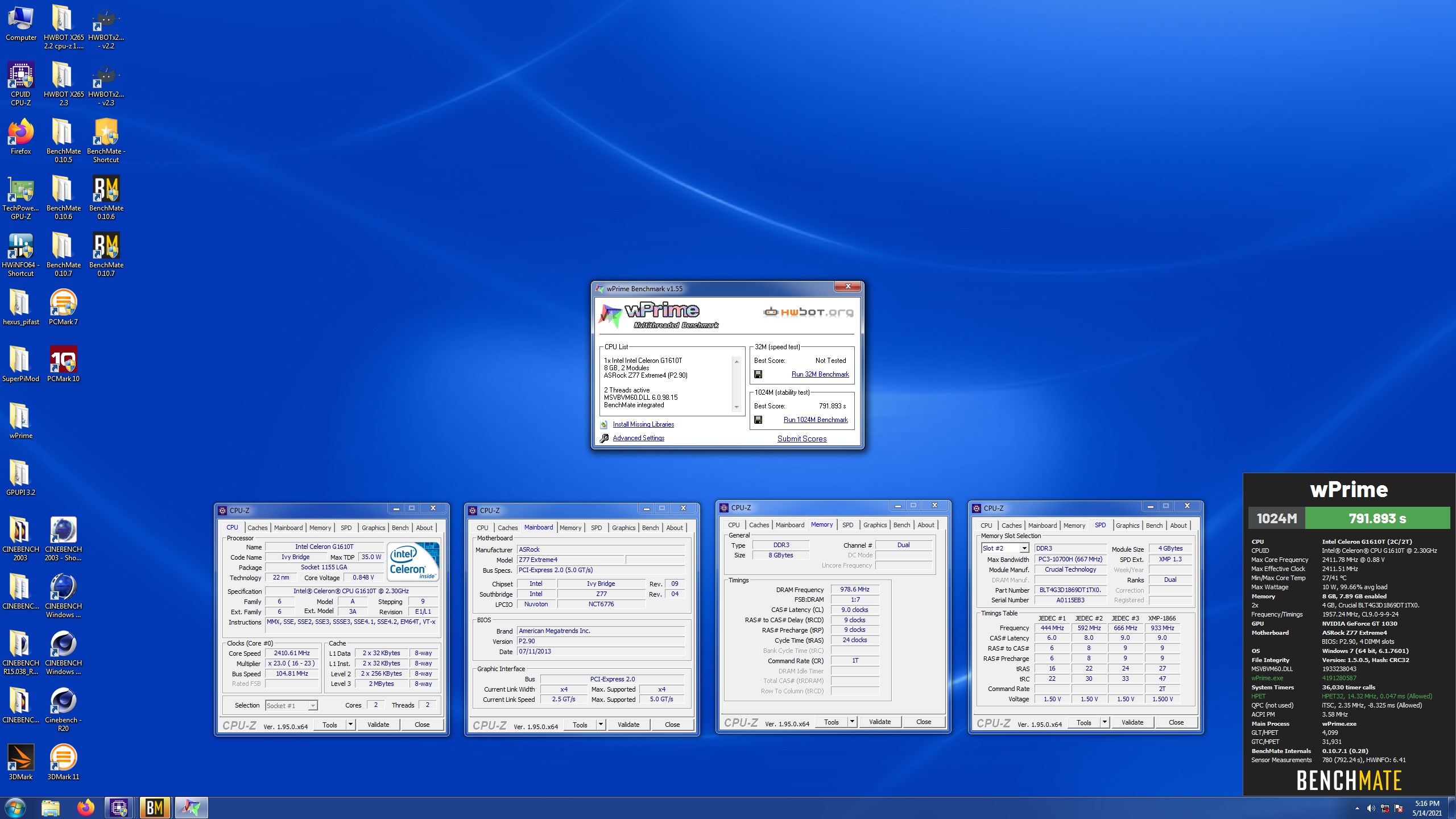Expand Tools arrow in SPD window

pos(1105,722)
